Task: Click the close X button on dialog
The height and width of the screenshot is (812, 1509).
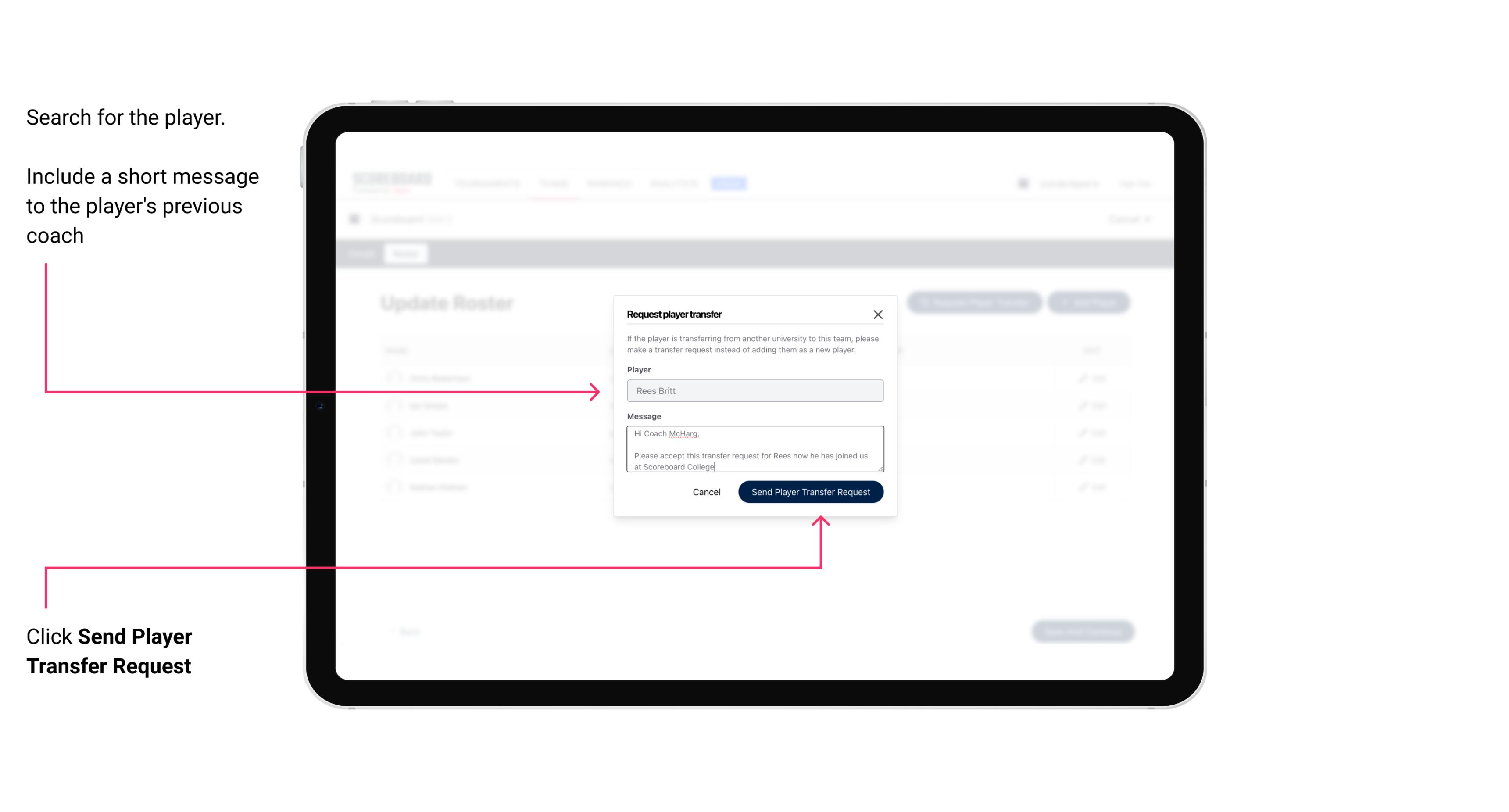Action: click(878, 314)
